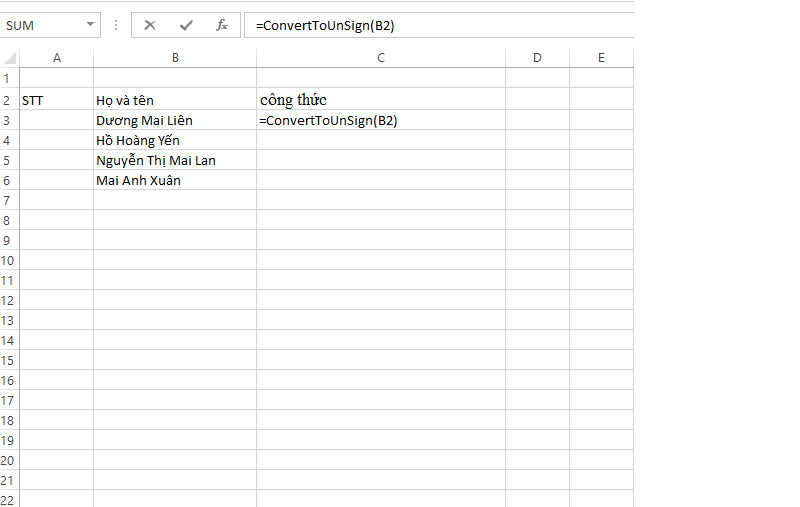The image size is (800, 507).
Task: Select the cell "Dương Mai Liên"
Action: (175, 120)
